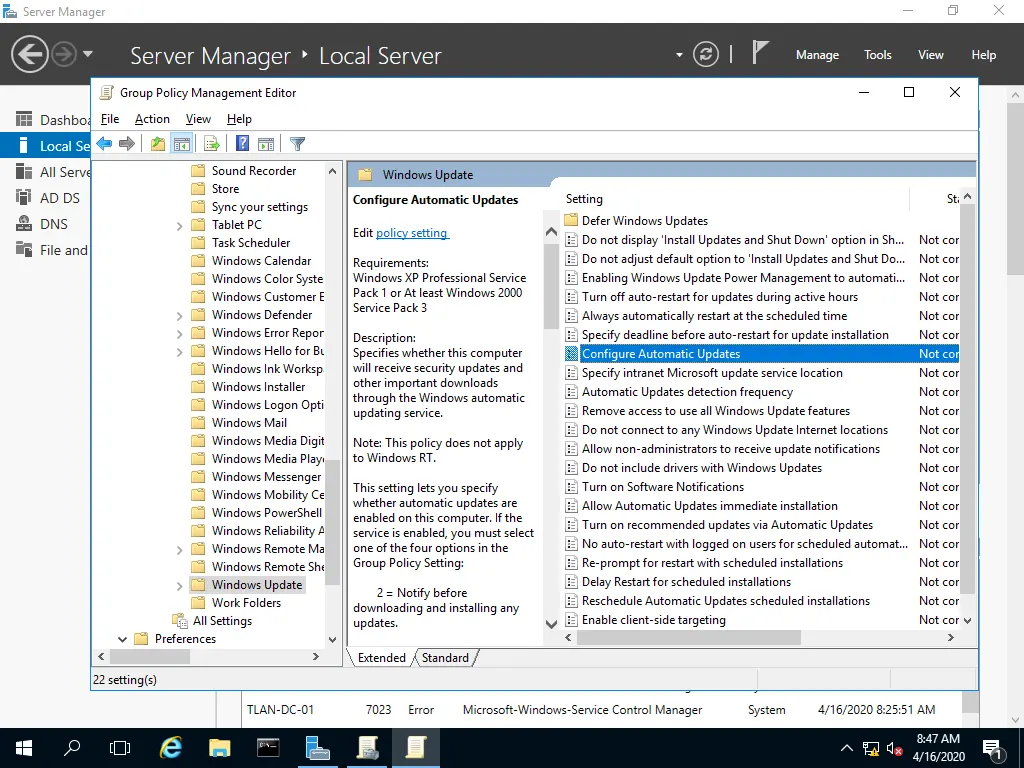Viewport: 1024px width, 768px height.
Task: Switch to the Extended tab
Action: click(382, 658)
